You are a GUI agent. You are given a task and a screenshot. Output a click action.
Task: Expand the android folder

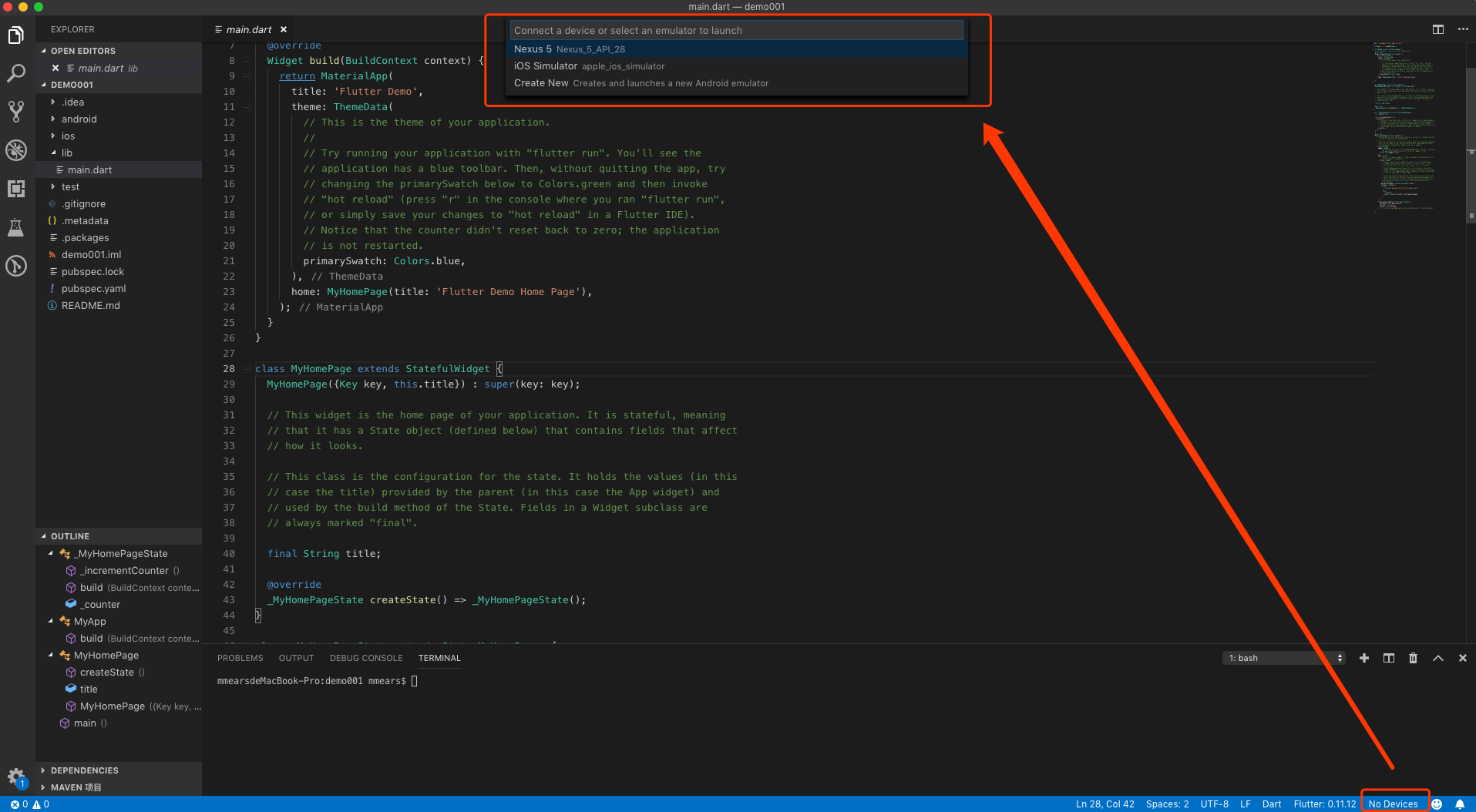pos(53,119)
